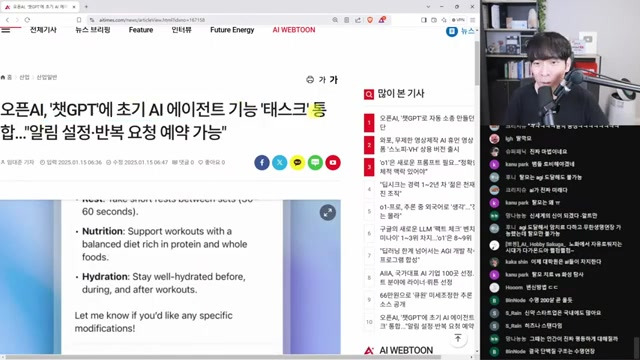The image size is (640, 360).
Task: Open the Feature menu item
Action: click(141, 30)
